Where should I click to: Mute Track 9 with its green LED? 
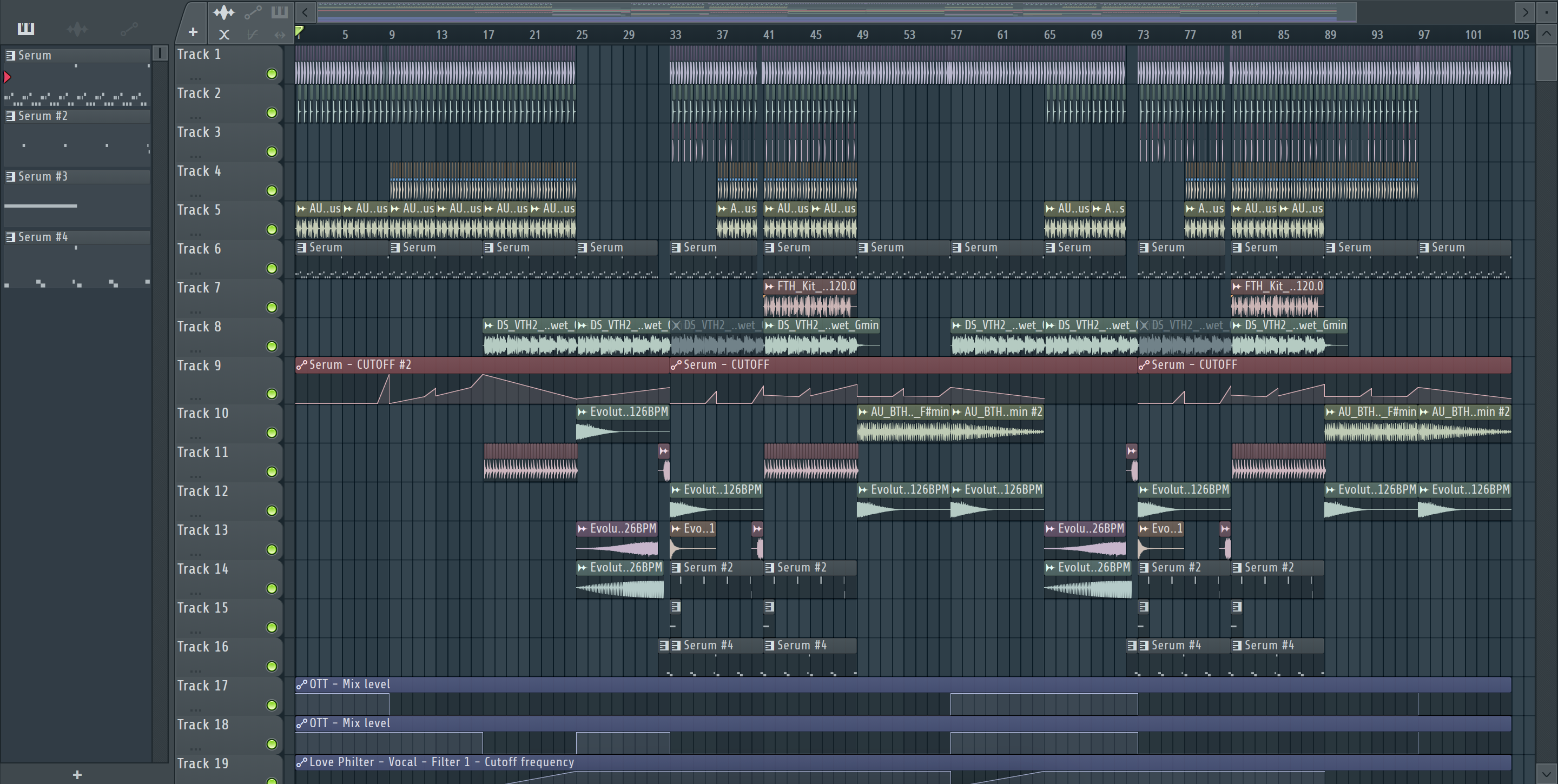[x=272, y=394]
